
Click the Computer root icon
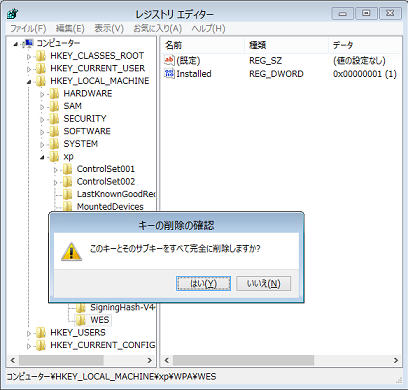pyautogui.click(x=29, y=43)
